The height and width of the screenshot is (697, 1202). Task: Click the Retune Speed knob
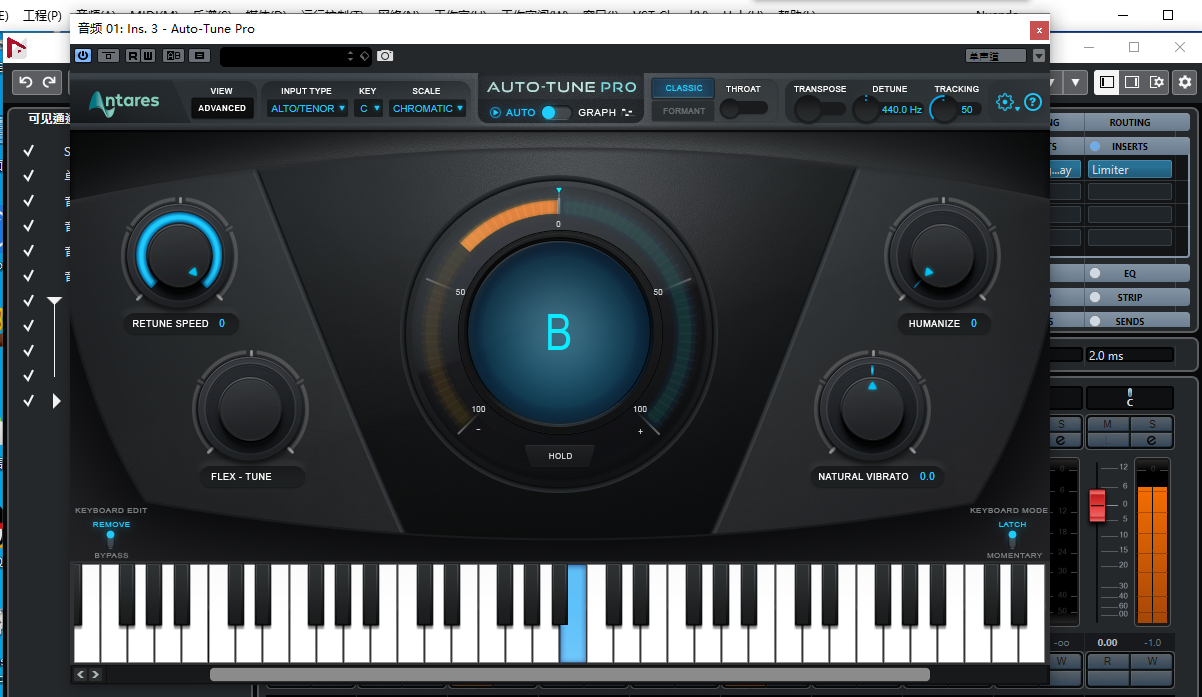pos(178,254)
